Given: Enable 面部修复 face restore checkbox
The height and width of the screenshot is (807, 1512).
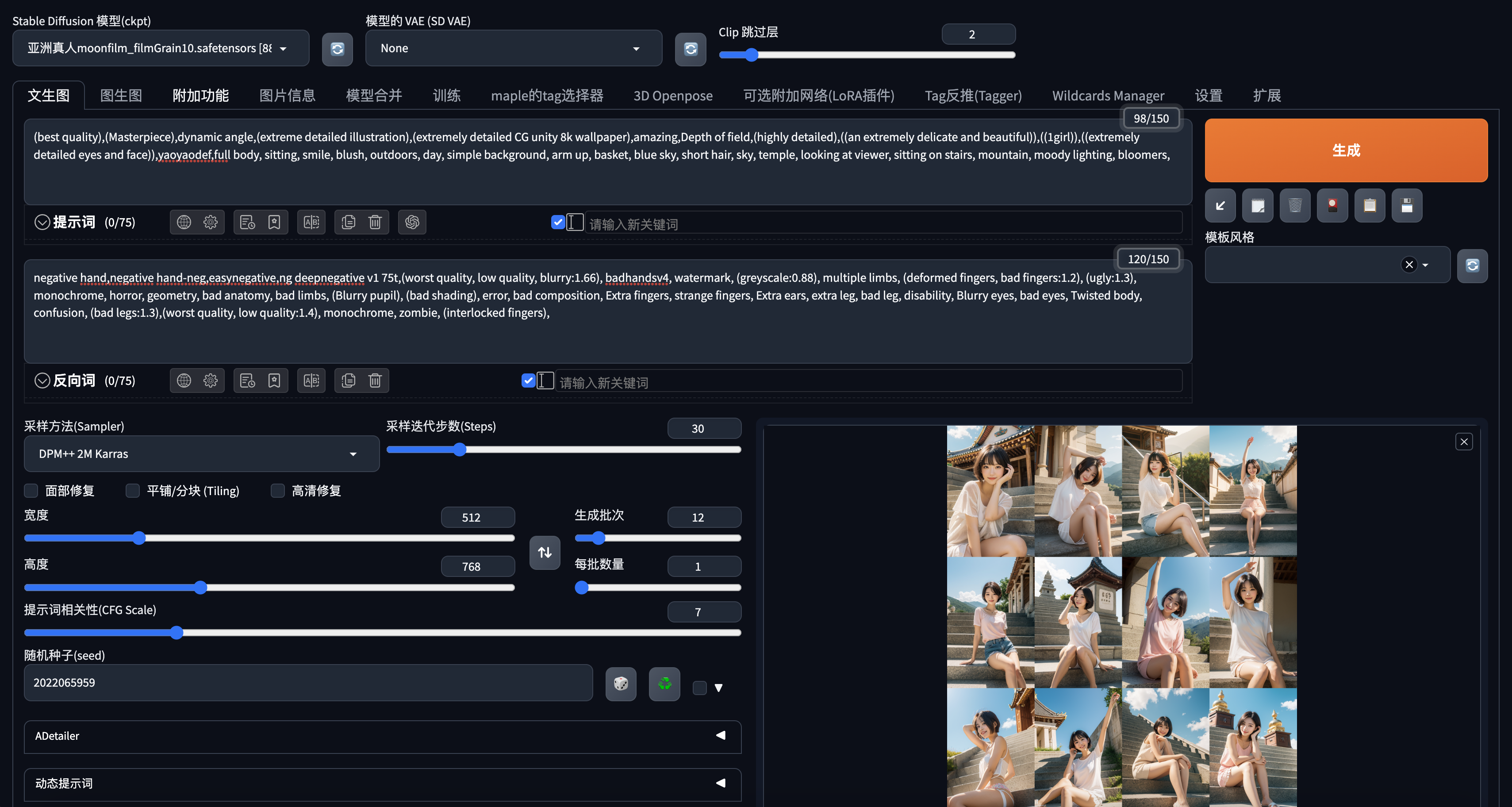Looking at the screenshot, I should click(32, 491).
